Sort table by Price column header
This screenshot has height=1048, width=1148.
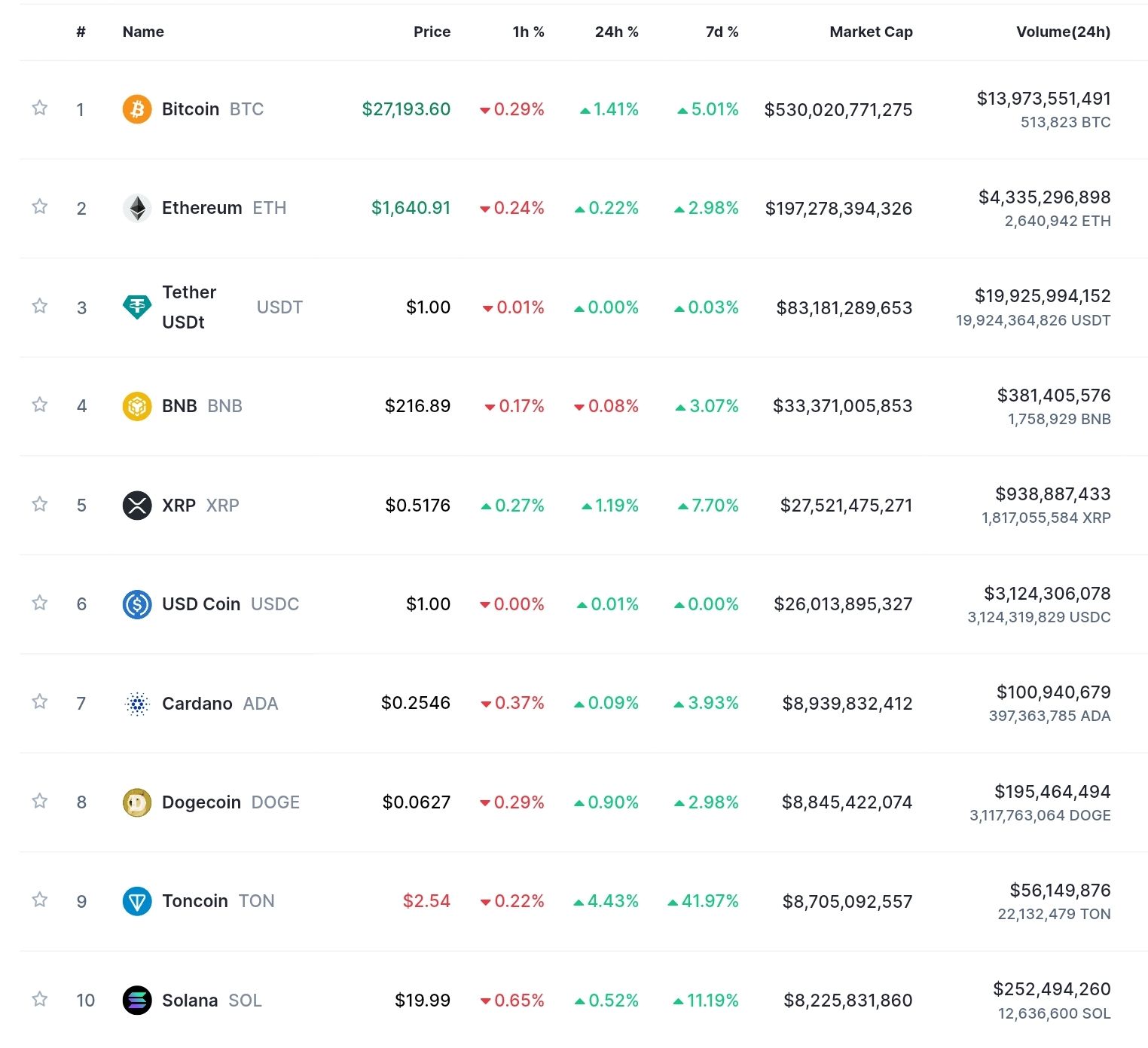pyautogui.click(x=432, y=32)
